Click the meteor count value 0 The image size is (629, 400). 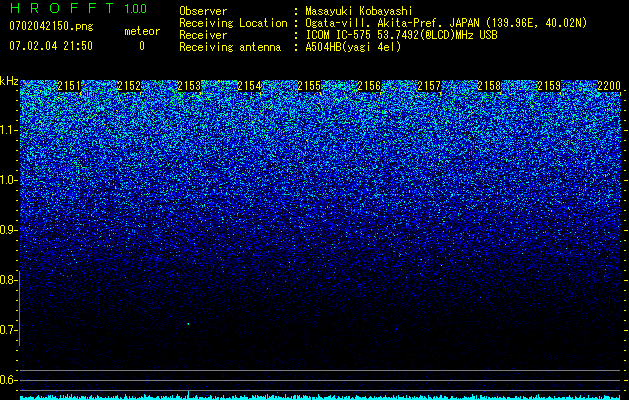click(x=142, y=46)
